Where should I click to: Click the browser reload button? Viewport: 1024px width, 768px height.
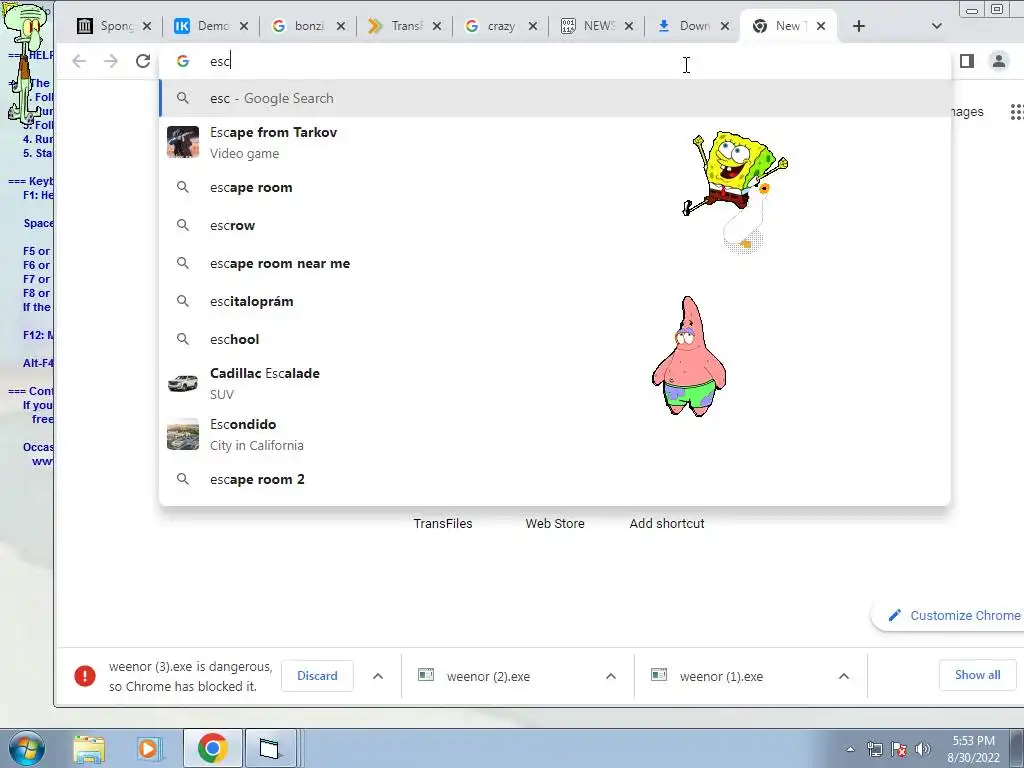tap(142, 61)
